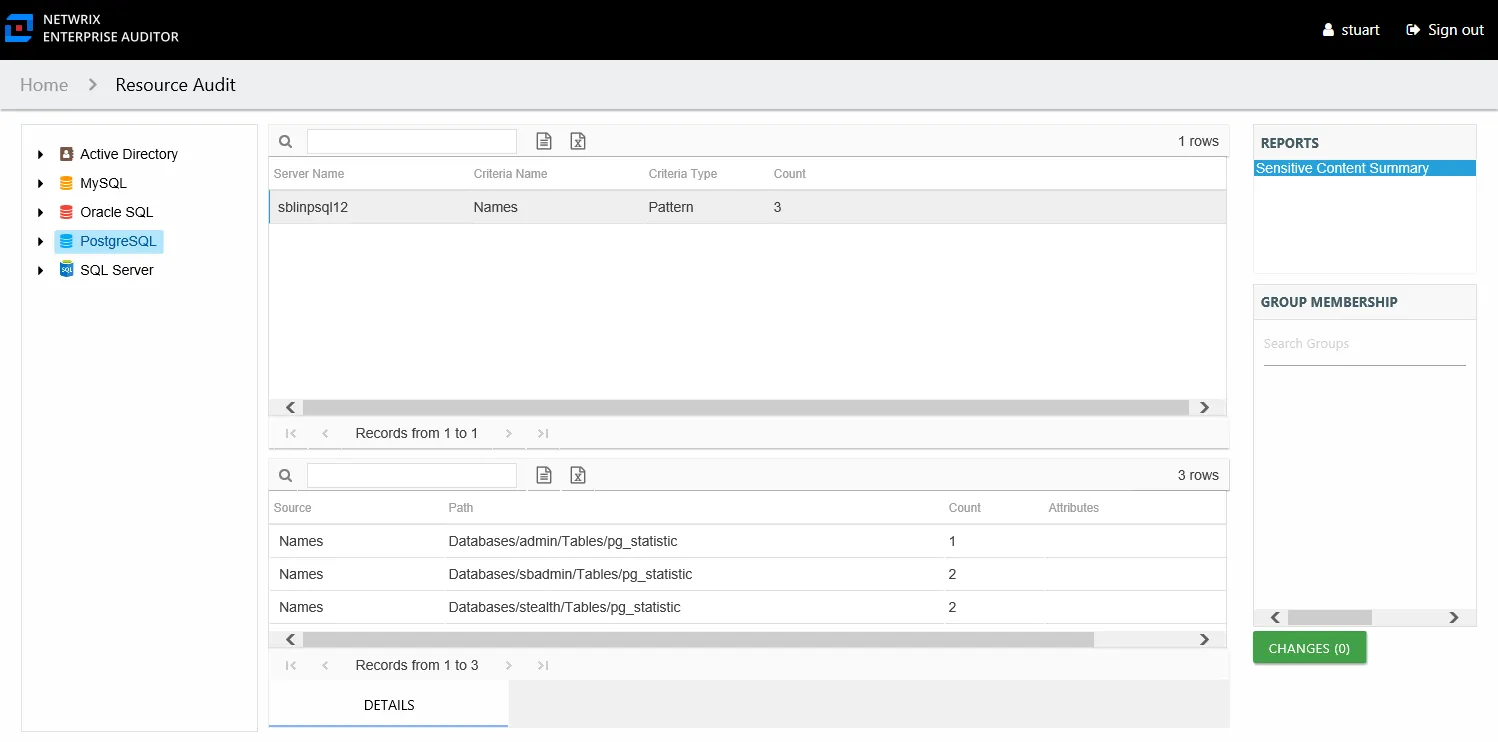
Task: Sort by Server Name column header
Action: (x=309, y=174)
